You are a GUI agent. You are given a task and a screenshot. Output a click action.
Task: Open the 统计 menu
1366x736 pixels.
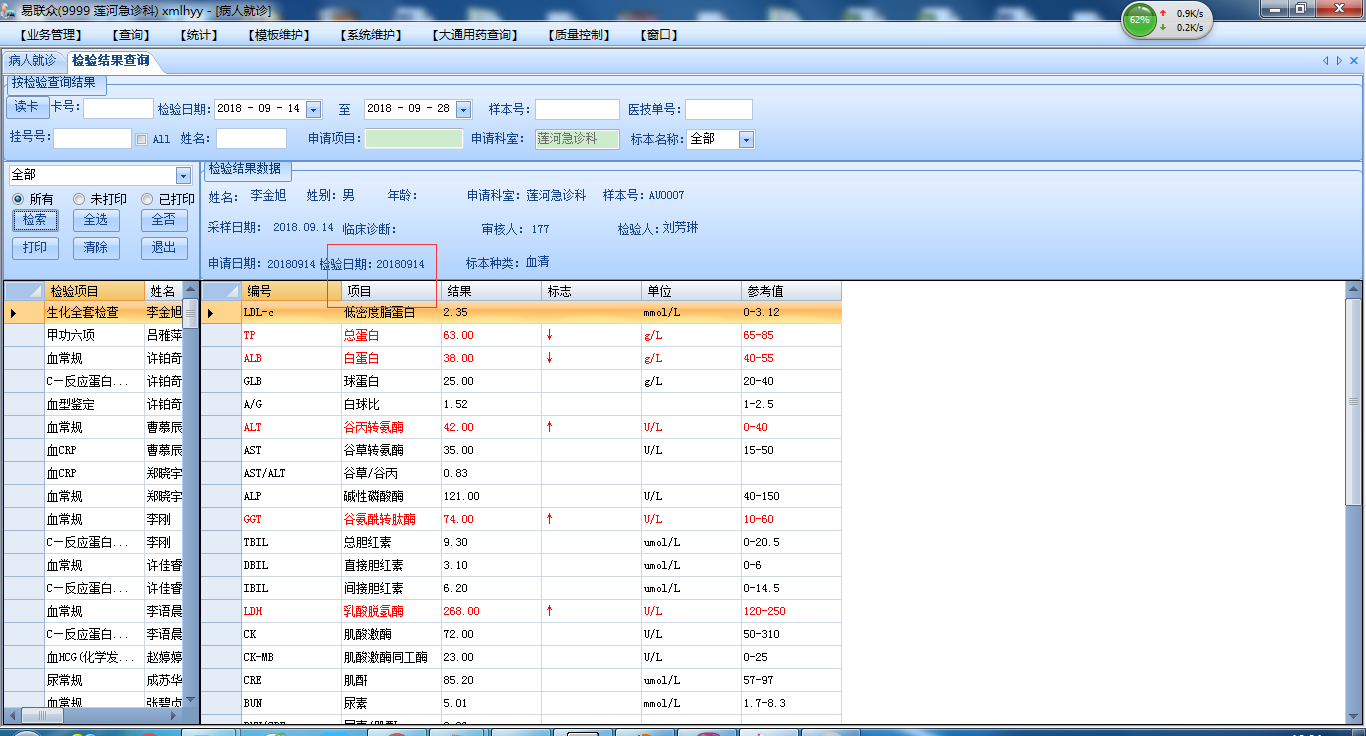(200, 35)
